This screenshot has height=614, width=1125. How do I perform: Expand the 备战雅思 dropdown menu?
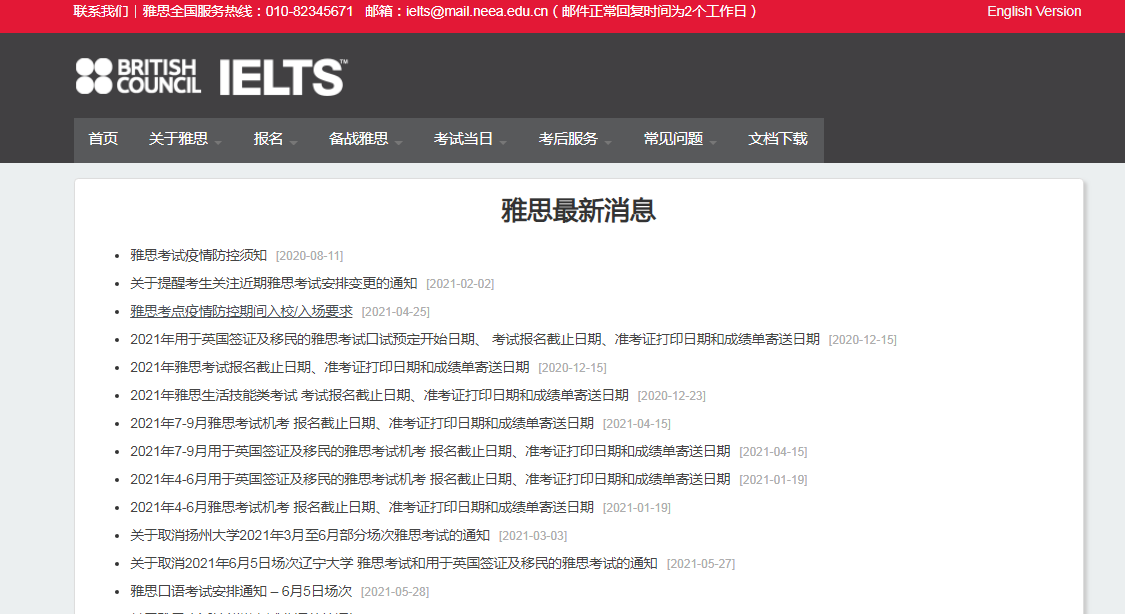point(365,139)
